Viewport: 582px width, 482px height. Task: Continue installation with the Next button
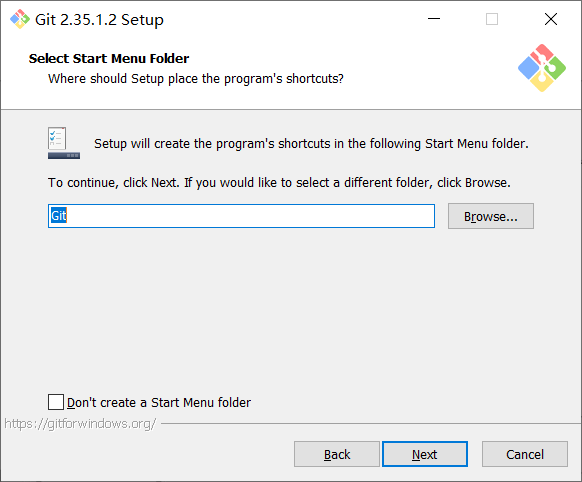click(x=425, y=454)
